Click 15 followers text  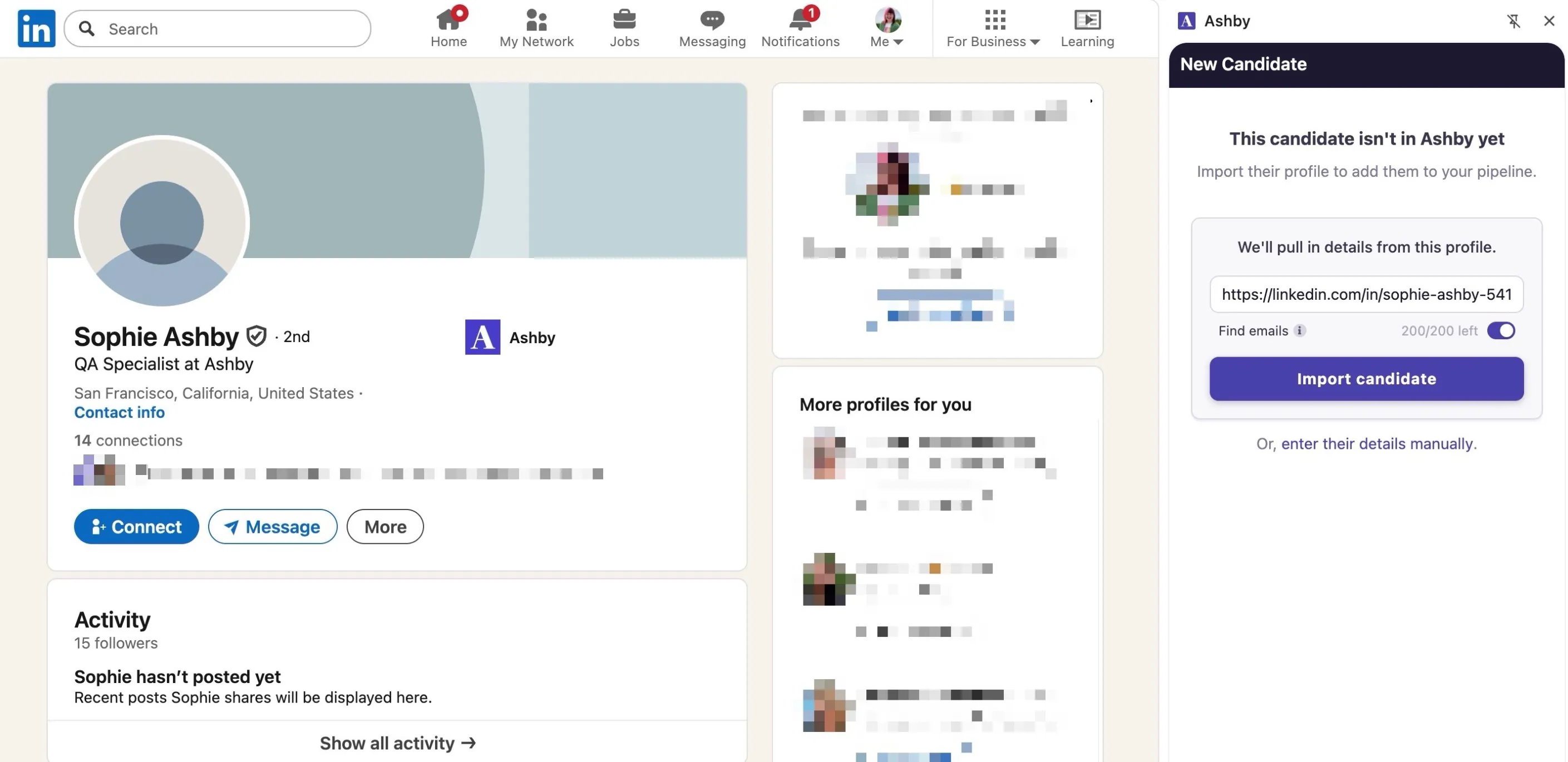[x=116, y=643]
